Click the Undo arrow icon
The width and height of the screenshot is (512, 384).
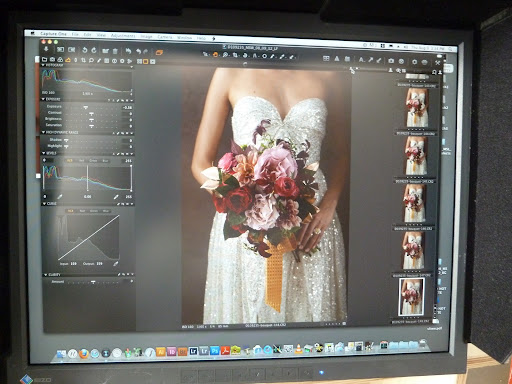click(x=139, y=51)
